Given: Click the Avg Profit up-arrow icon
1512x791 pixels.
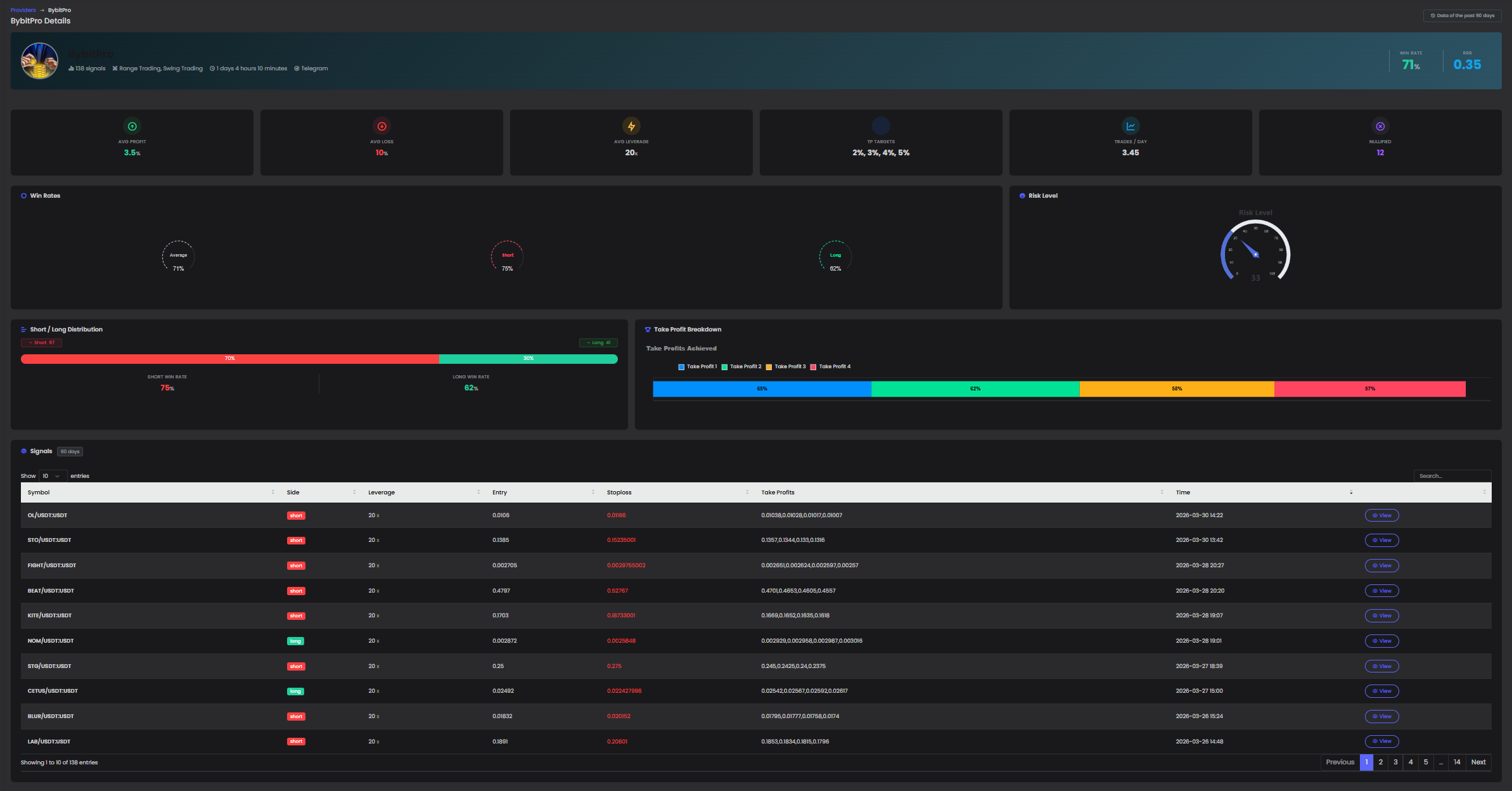Looking at the screenshot, I should tap(132, 126).
